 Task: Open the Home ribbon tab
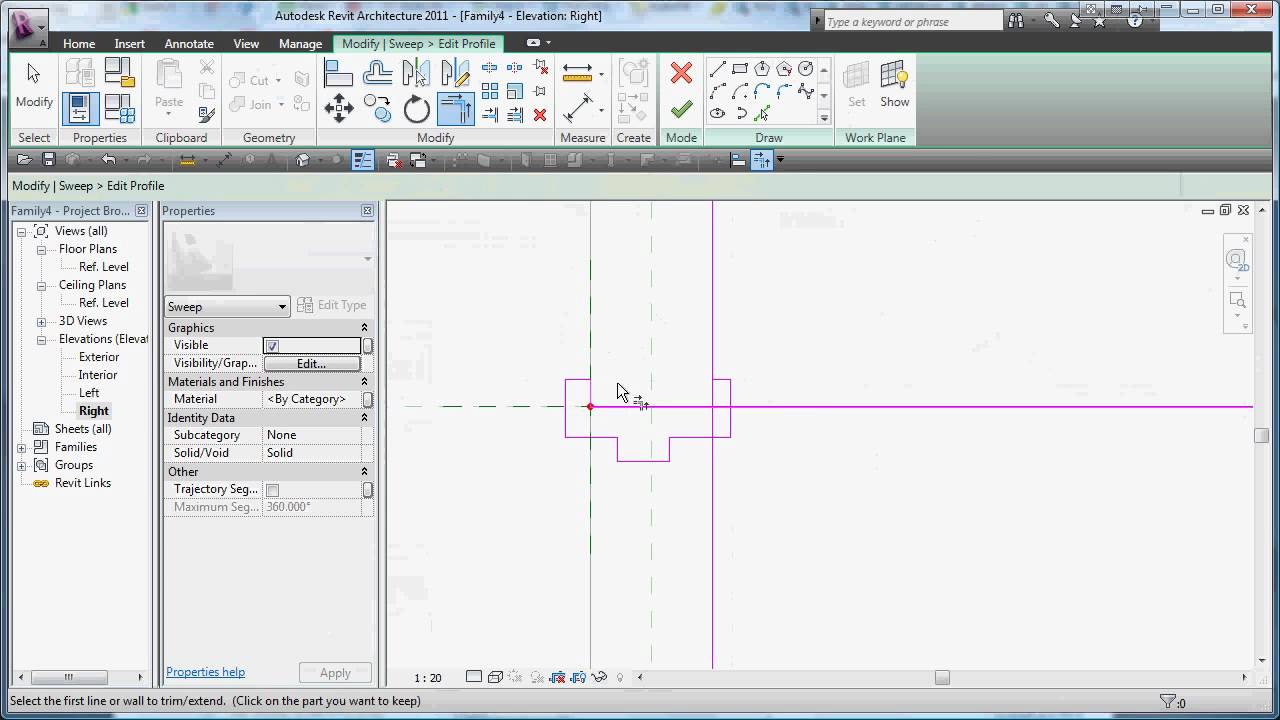coord(79,44)
